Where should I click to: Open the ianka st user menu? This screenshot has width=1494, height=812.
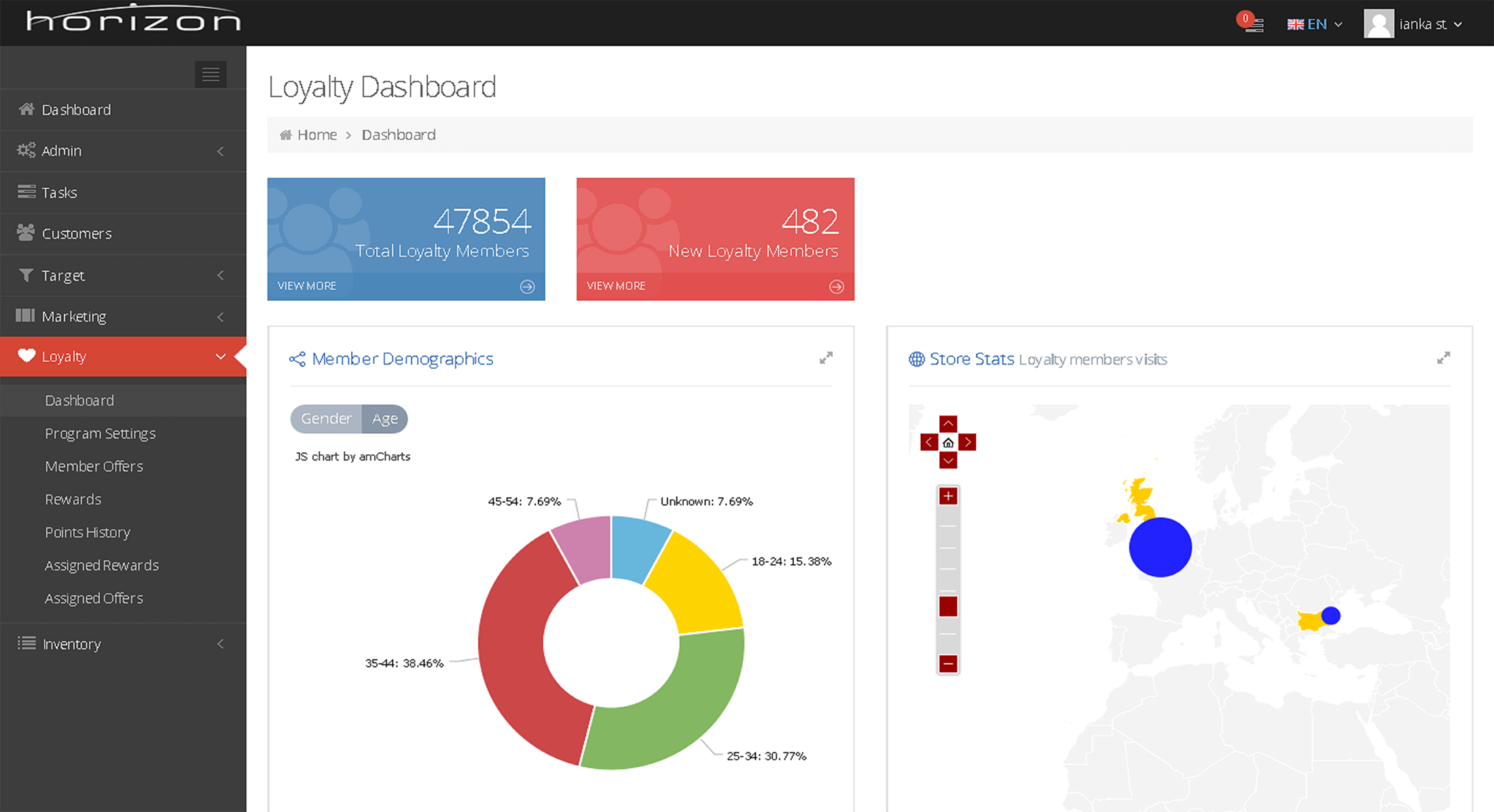click(x=1414, y=24)
